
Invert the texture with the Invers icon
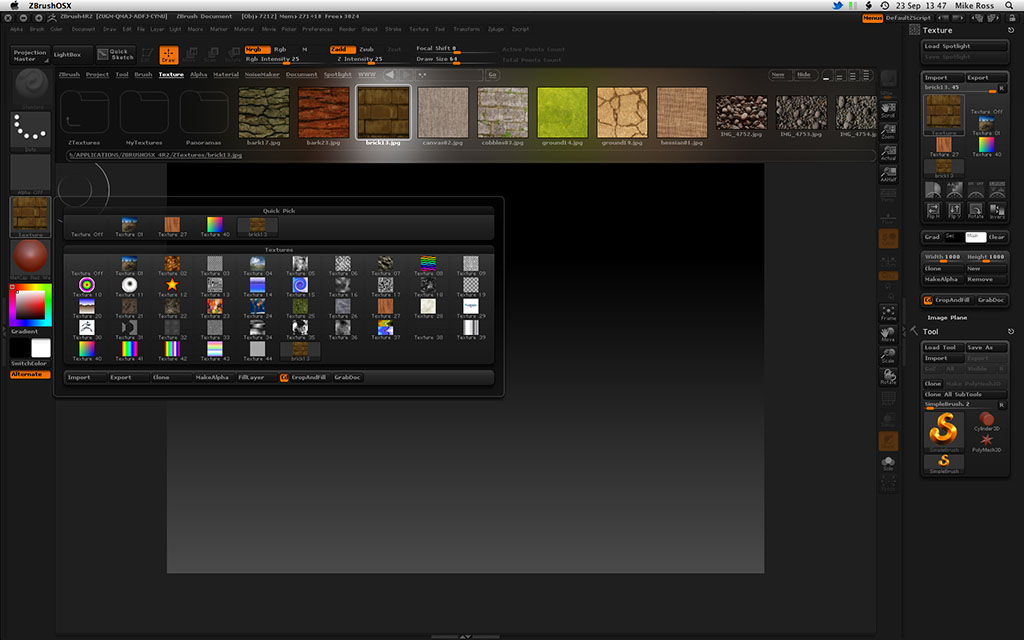tap(999, 210)
